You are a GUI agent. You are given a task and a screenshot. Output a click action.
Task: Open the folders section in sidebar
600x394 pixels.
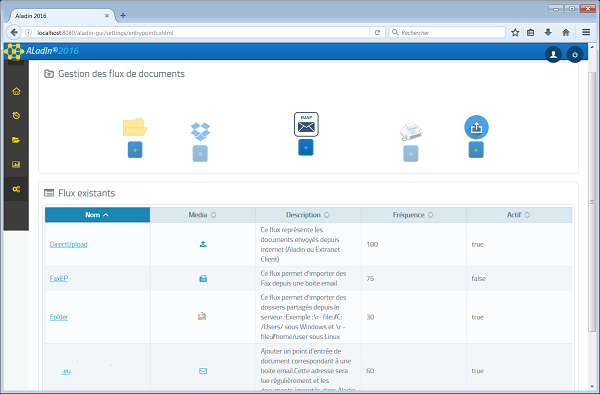click(x=16, y=140)
